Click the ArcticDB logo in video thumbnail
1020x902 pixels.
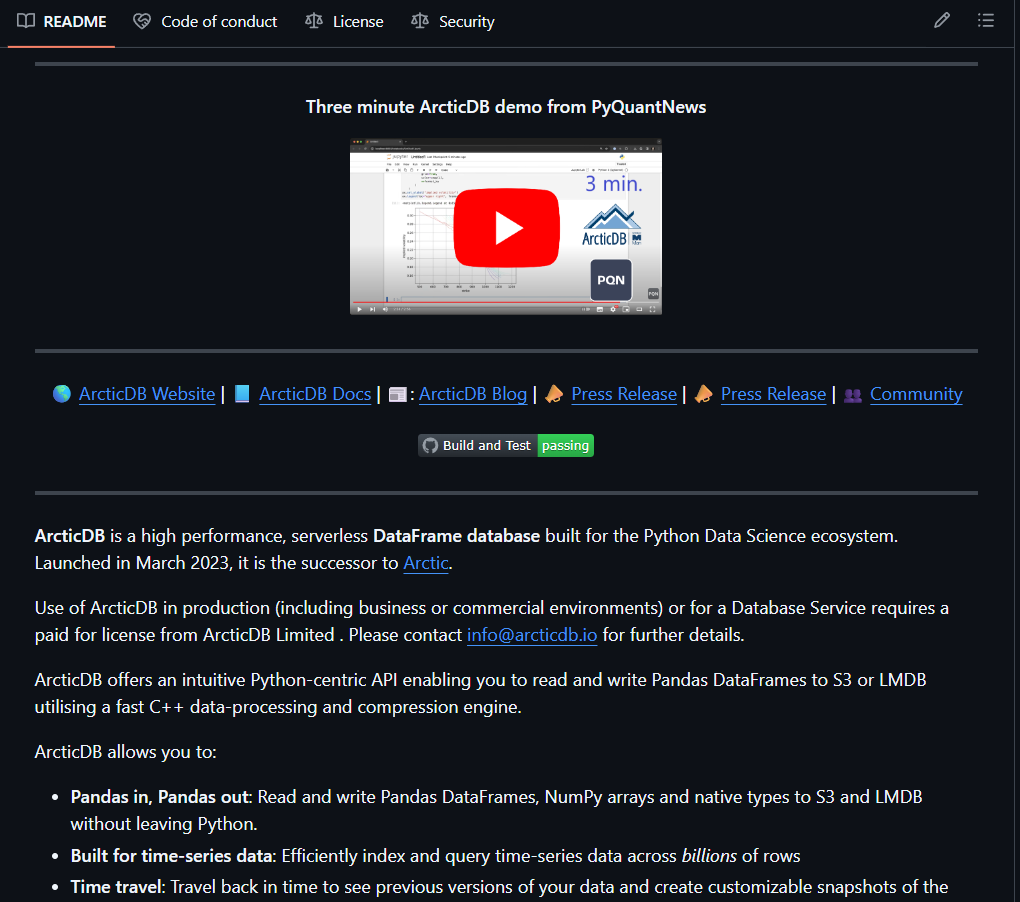click(611, 226)
